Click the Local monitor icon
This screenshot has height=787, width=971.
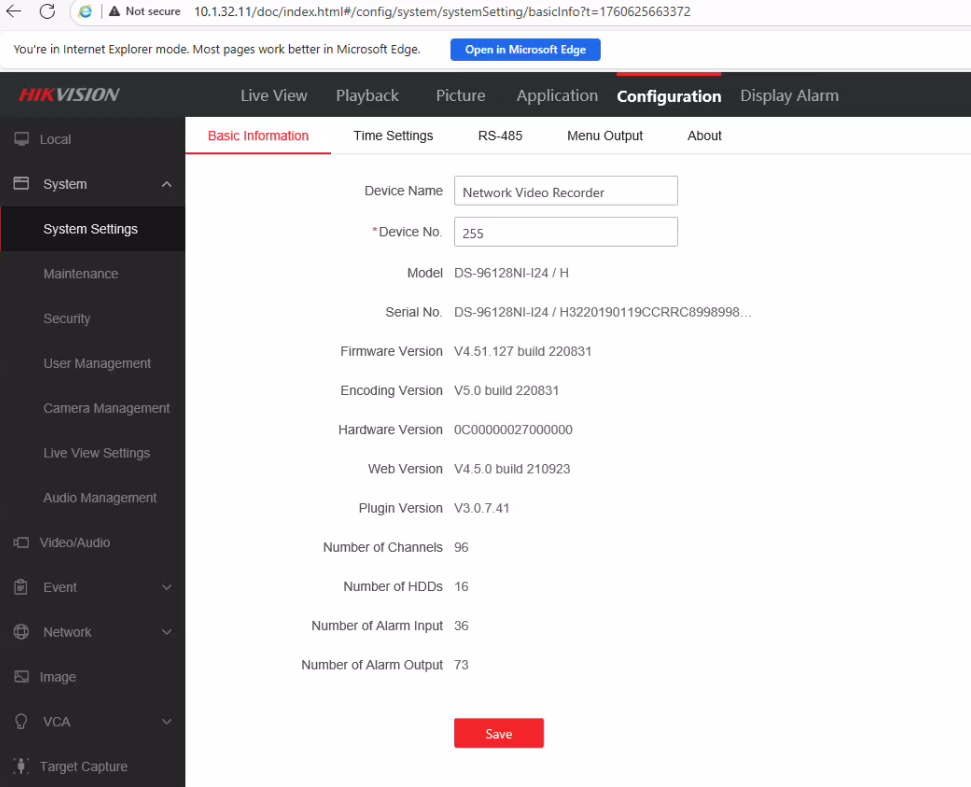[22, 139]
